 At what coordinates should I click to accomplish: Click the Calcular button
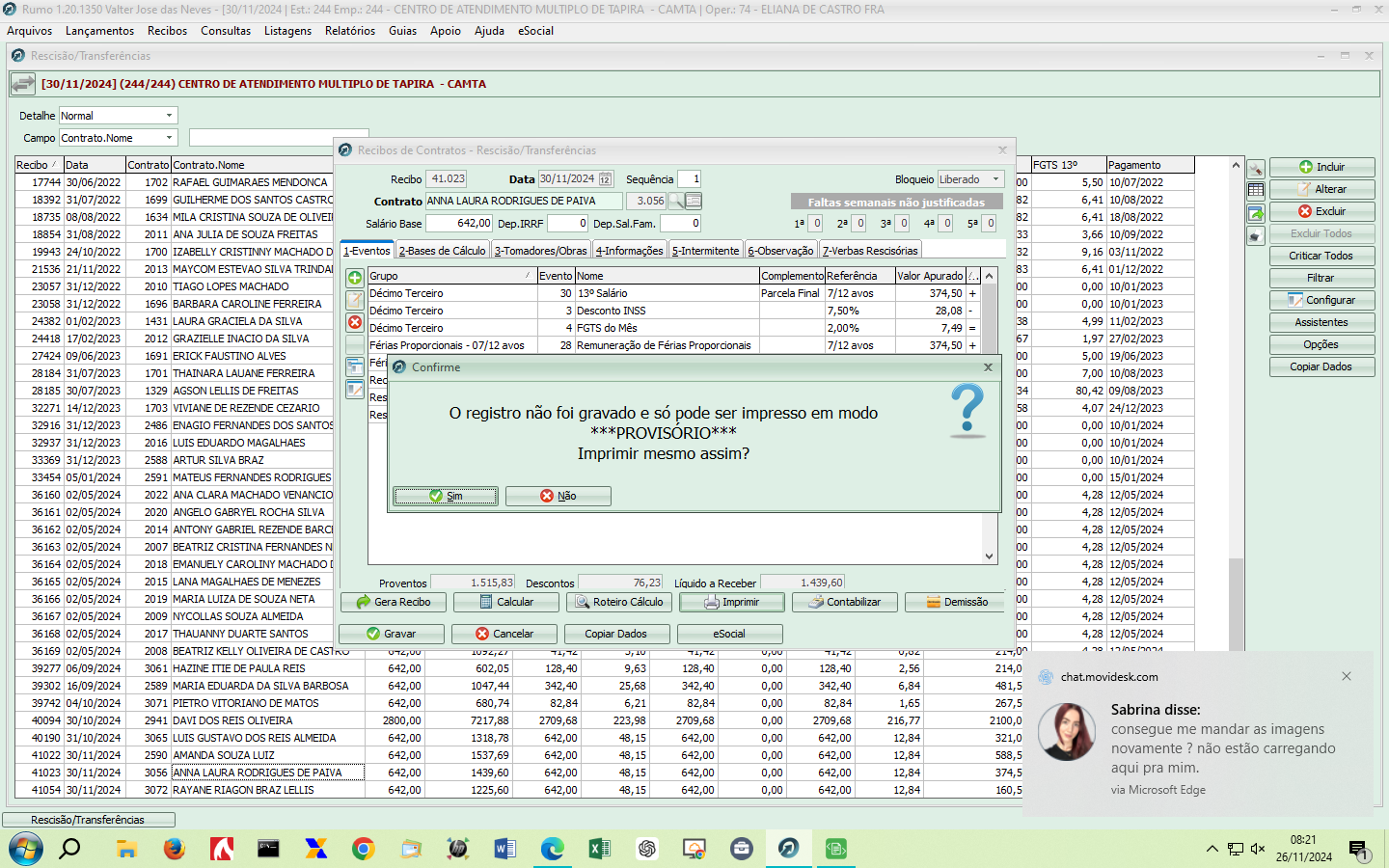(506, 602)
